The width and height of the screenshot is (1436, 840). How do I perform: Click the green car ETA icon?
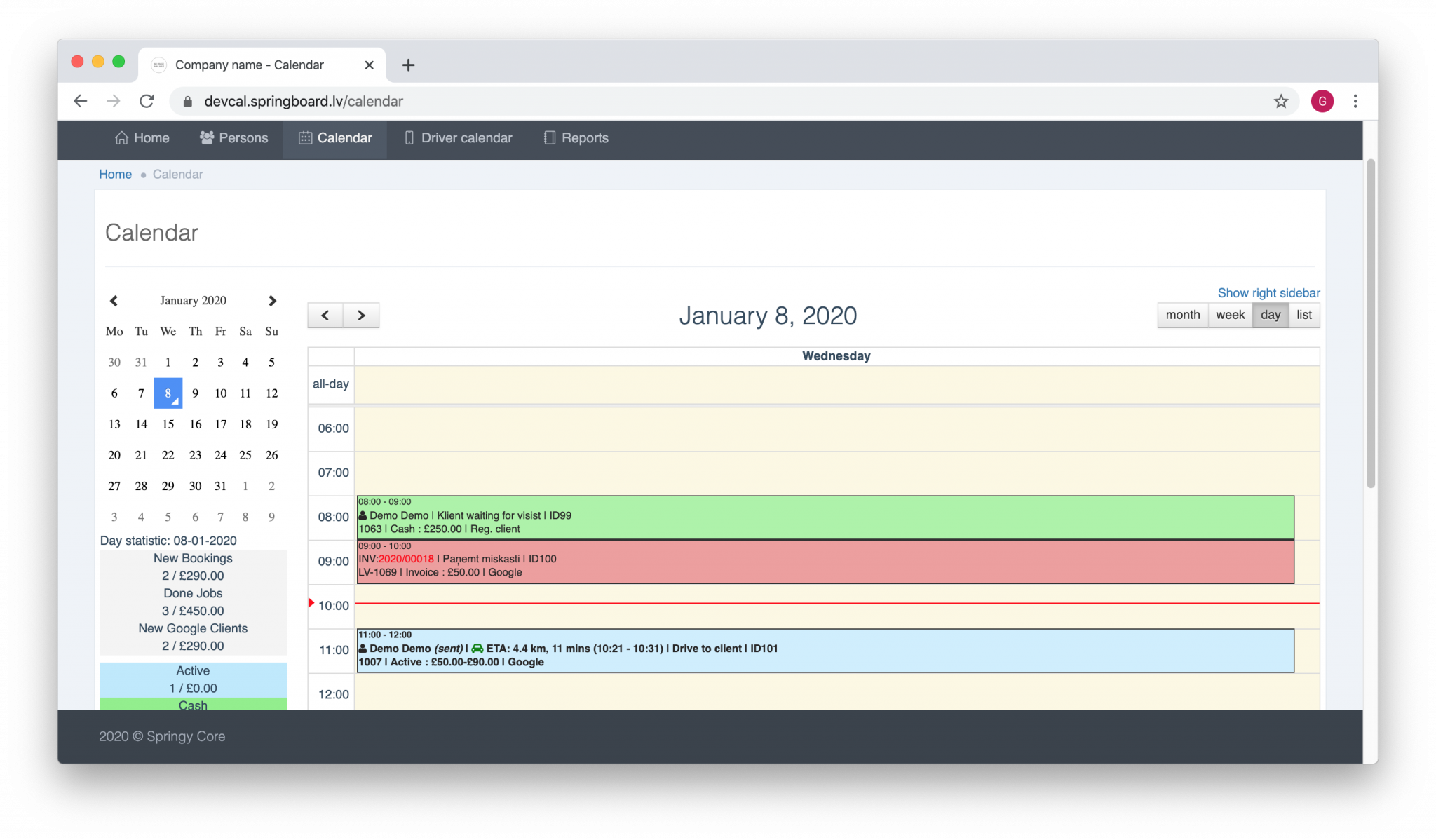pyautogui.click(x=477, y=649)
